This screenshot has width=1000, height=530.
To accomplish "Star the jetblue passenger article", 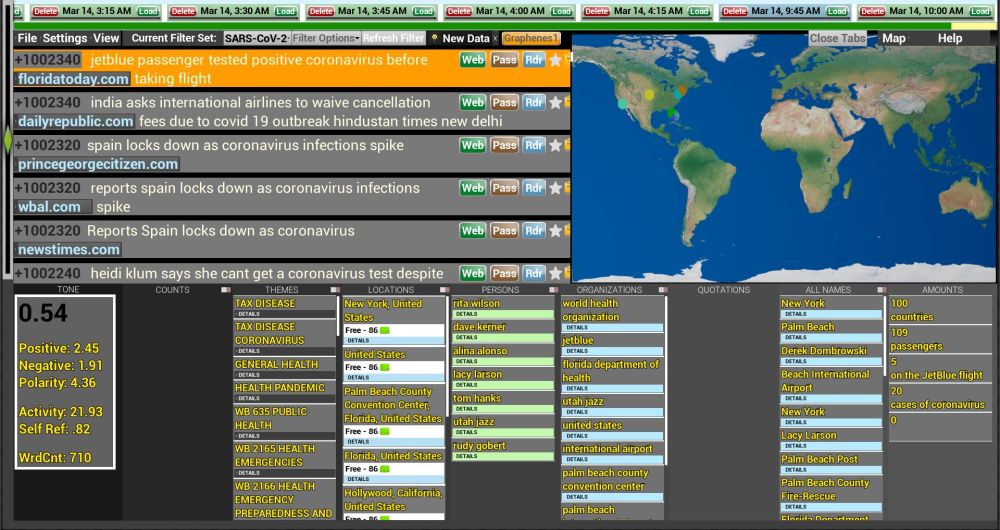I will [x=555, y=60].
